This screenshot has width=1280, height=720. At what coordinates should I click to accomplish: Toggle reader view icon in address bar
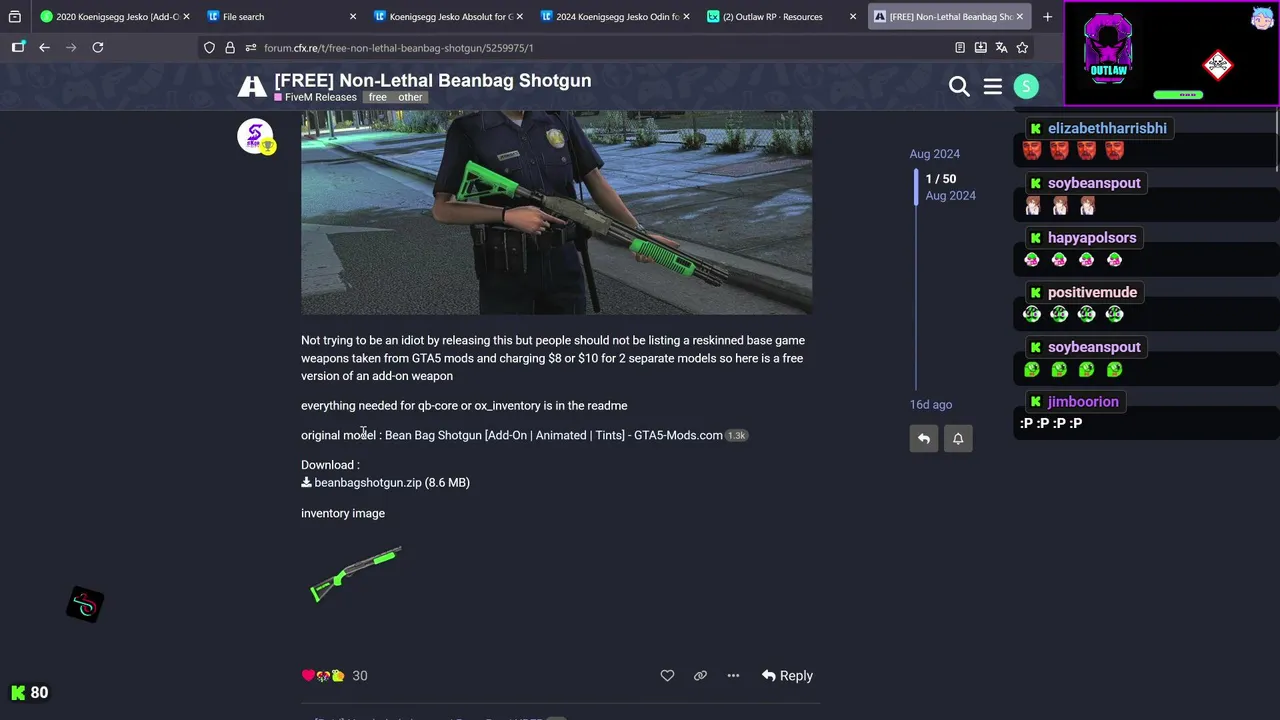coord(960,47)
